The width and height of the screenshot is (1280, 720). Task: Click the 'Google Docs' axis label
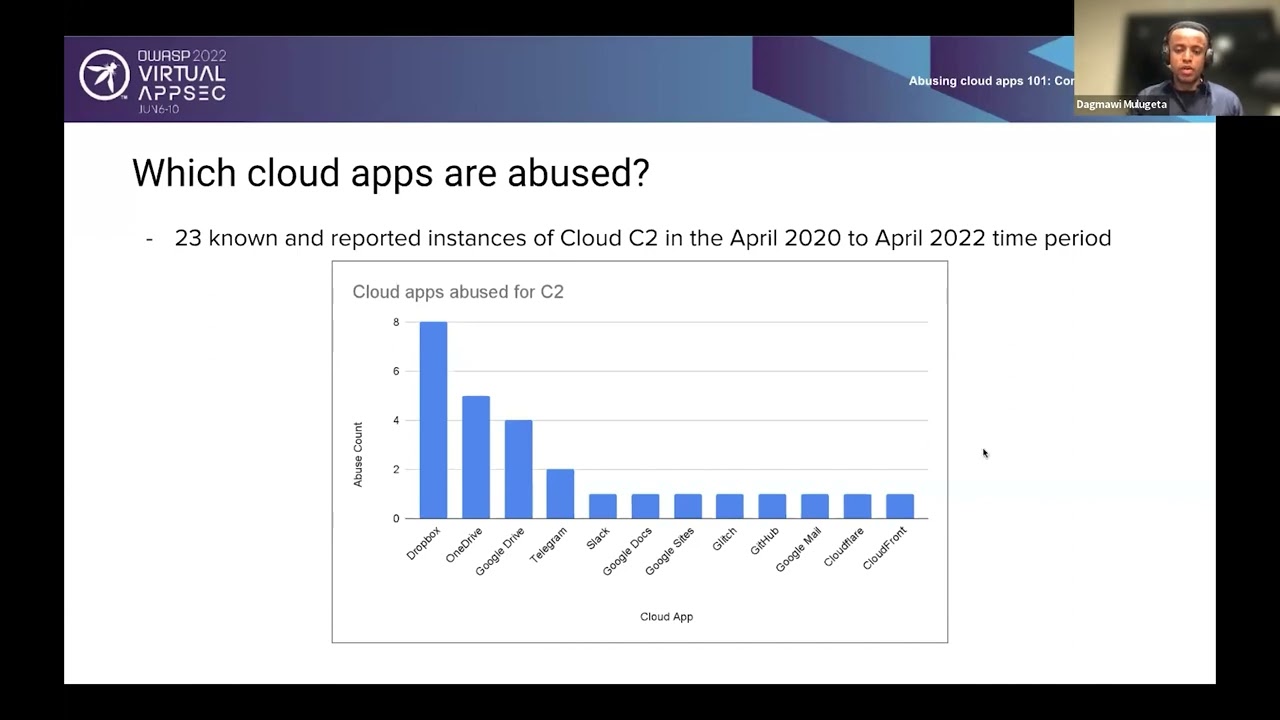point(628,551)
